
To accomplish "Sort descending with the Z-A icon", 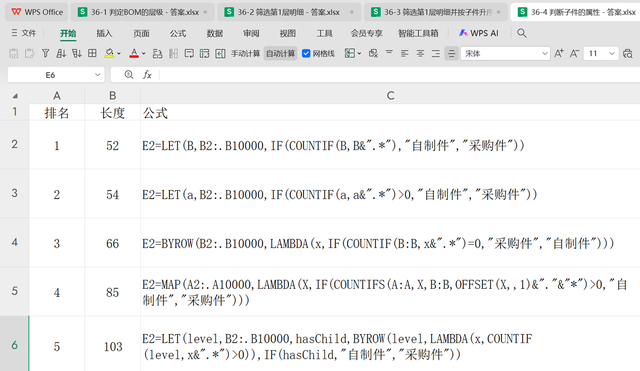I will 76,53.
